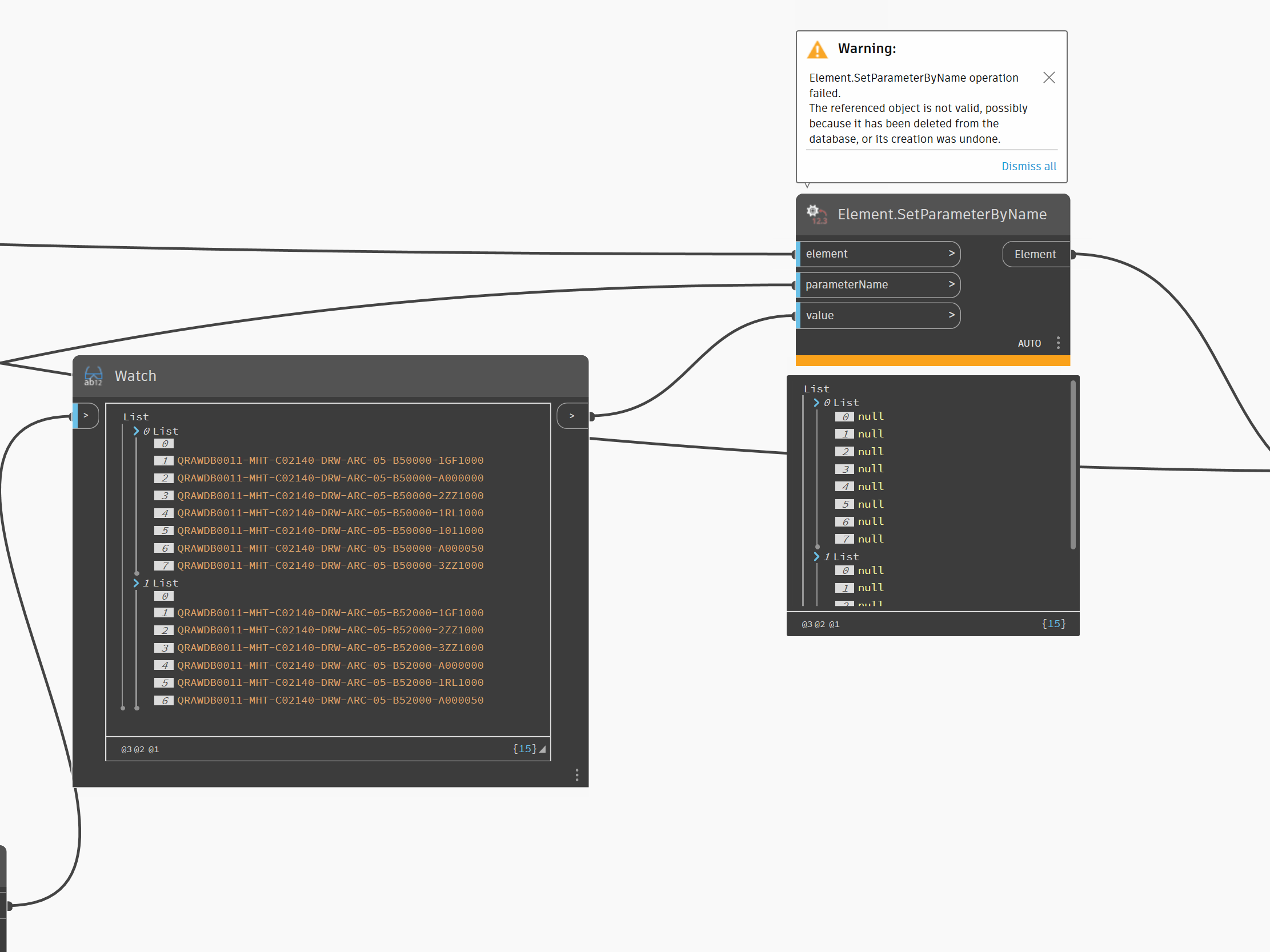This screenshot has width=1270, height=952.
Task: Click the output preview vertical scrollbar
Action: tap(1072, 465)
